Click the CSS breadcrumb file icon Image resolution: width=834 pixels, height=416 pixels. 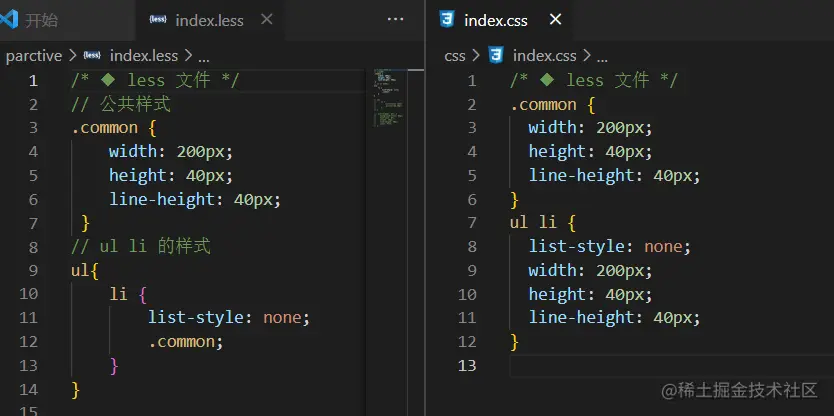(496, 55)
